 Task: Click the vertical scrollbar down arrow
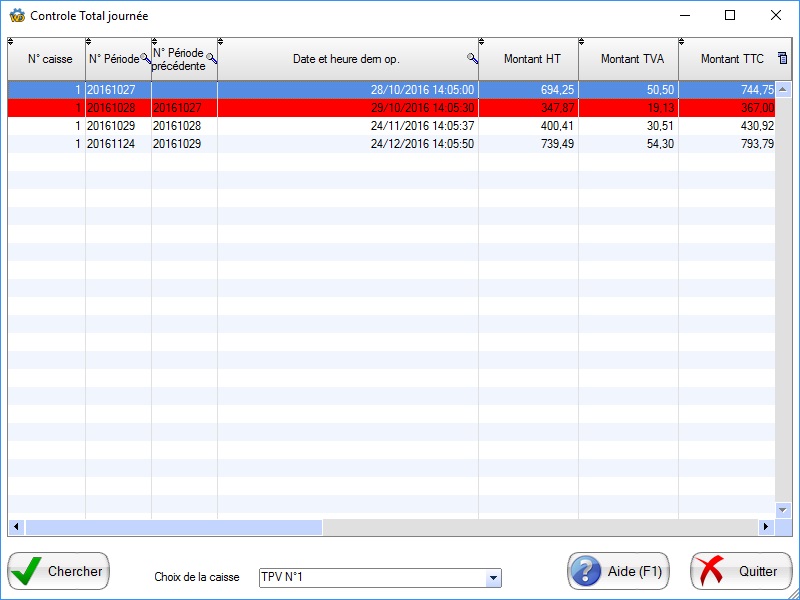(783, 509)
